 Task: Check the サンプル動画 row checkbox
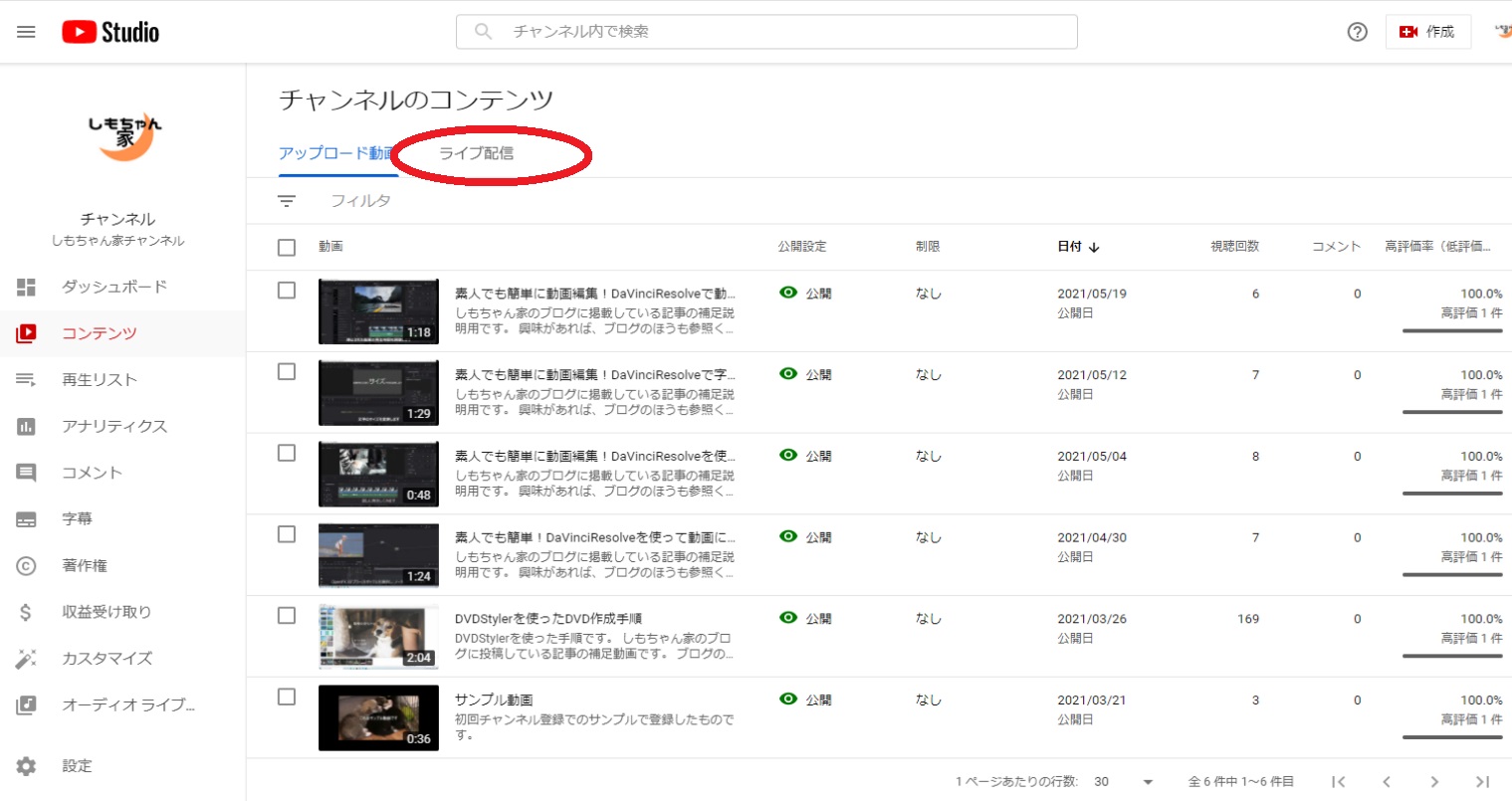click(287, 697)
